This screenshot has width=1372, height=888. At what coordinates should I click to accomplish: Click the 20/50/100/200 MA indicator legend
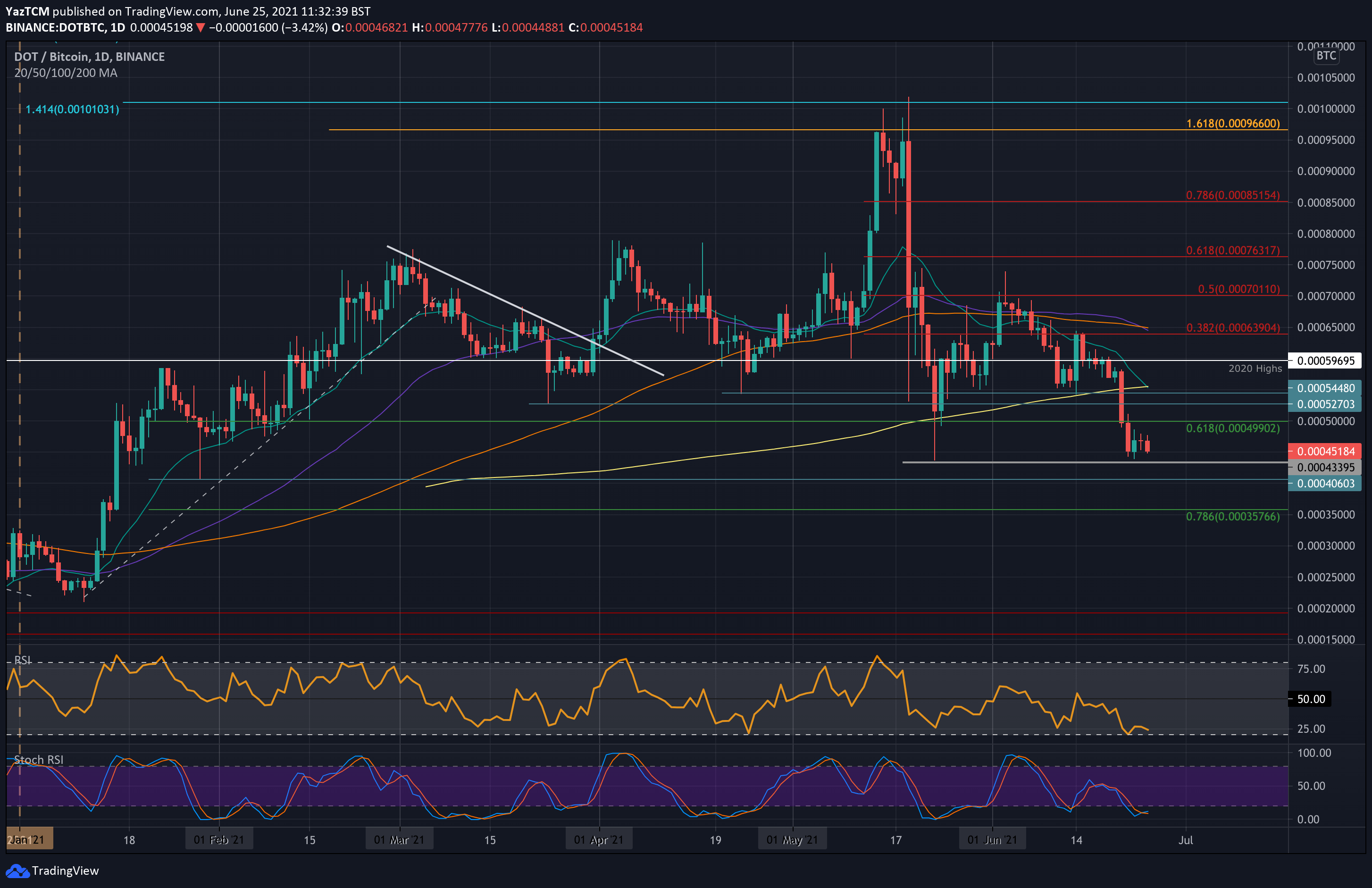click(66, 73)
